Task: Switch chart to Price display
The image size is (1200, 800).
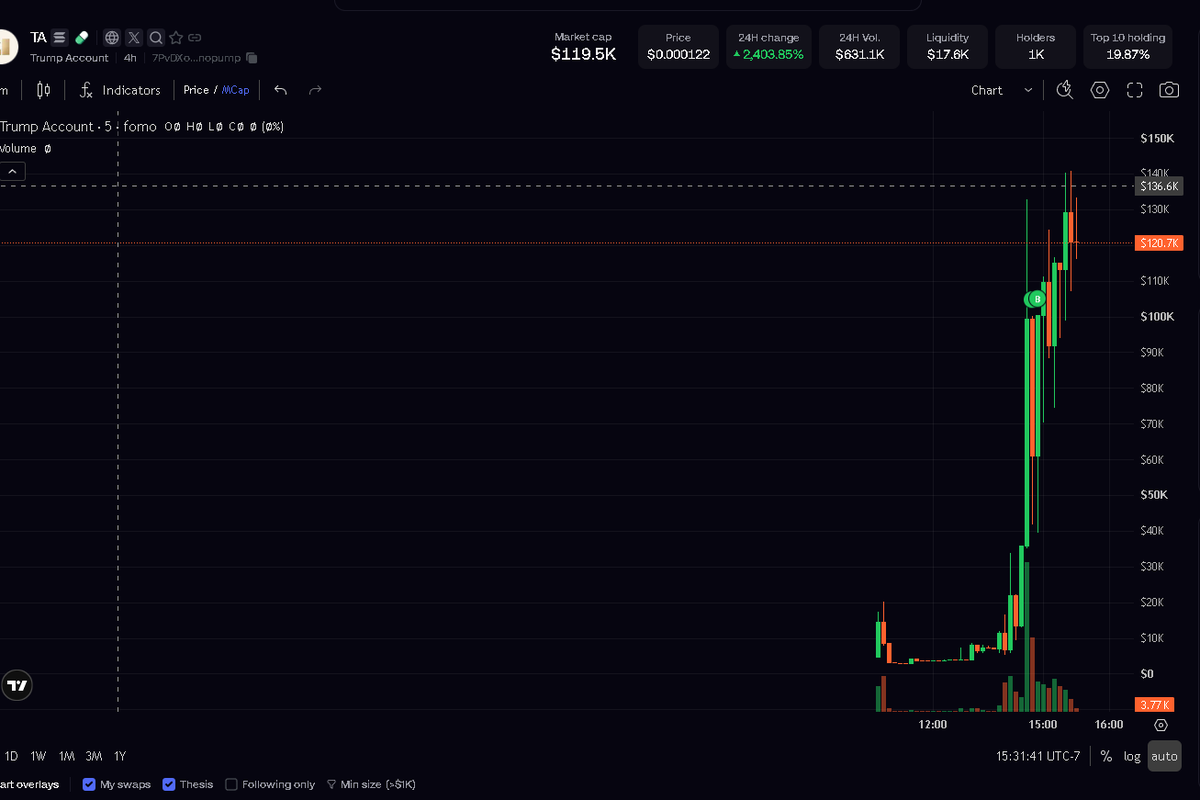Action: pos(196,90)
